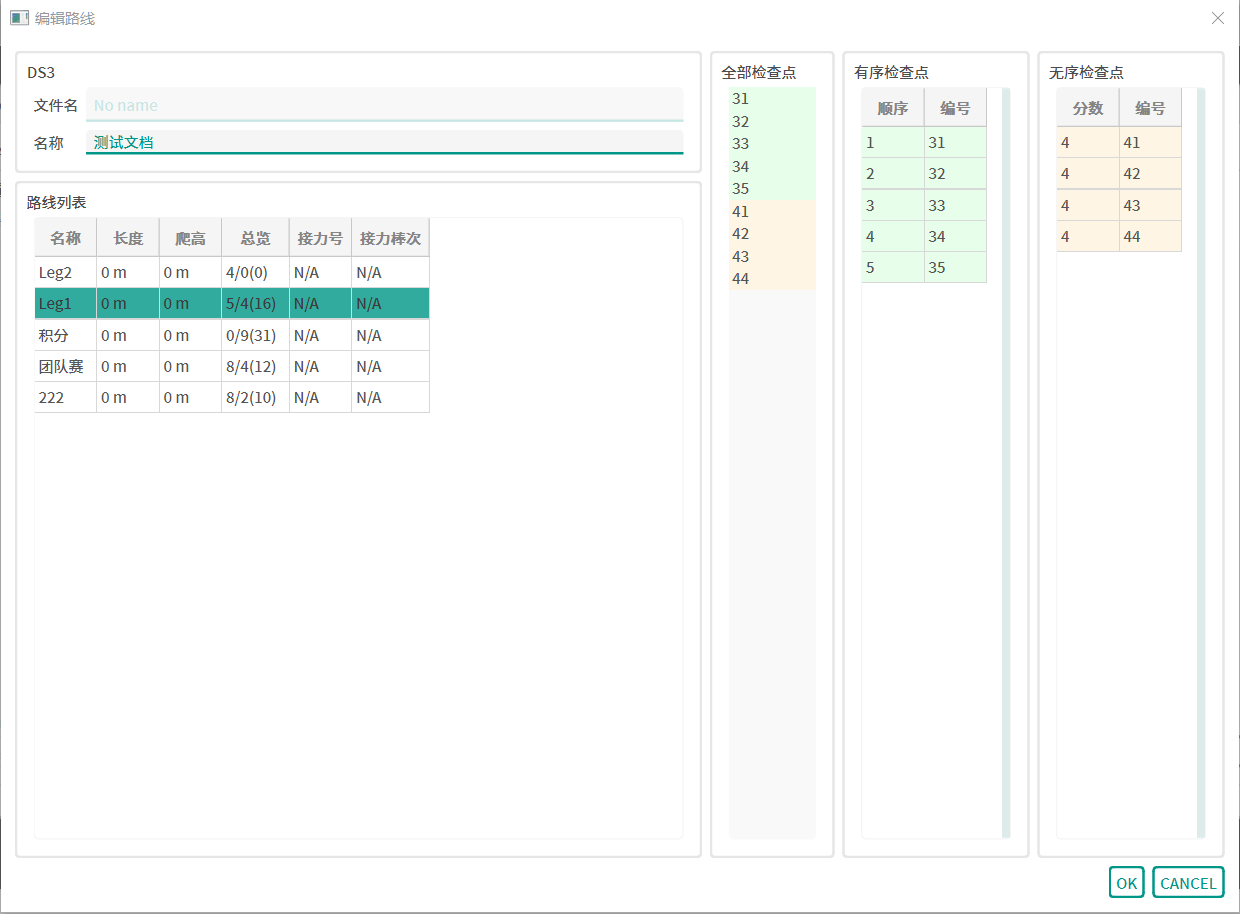Image resolution: width=1240 pixels, height=914 pixels.
Task: Focus the 文件名 input field
Action: pos(384,105)
